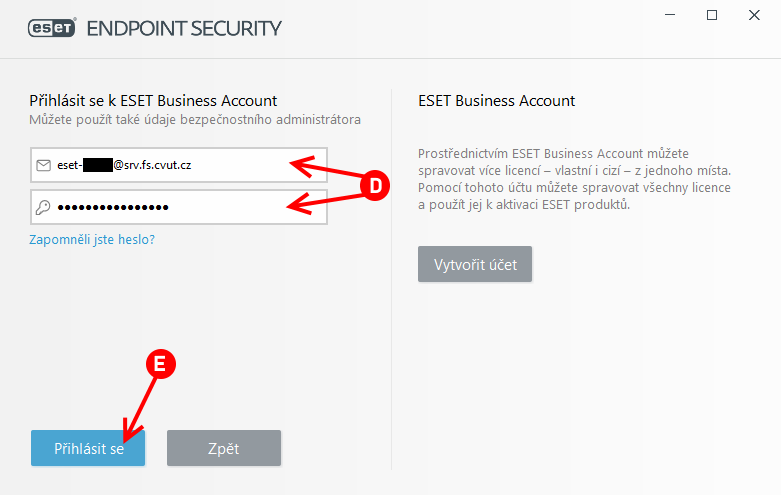Click the right-side ESET Business Account heading
Image resolution: width=781 pixels, height=495 pixels.
[x=497, y=101]
